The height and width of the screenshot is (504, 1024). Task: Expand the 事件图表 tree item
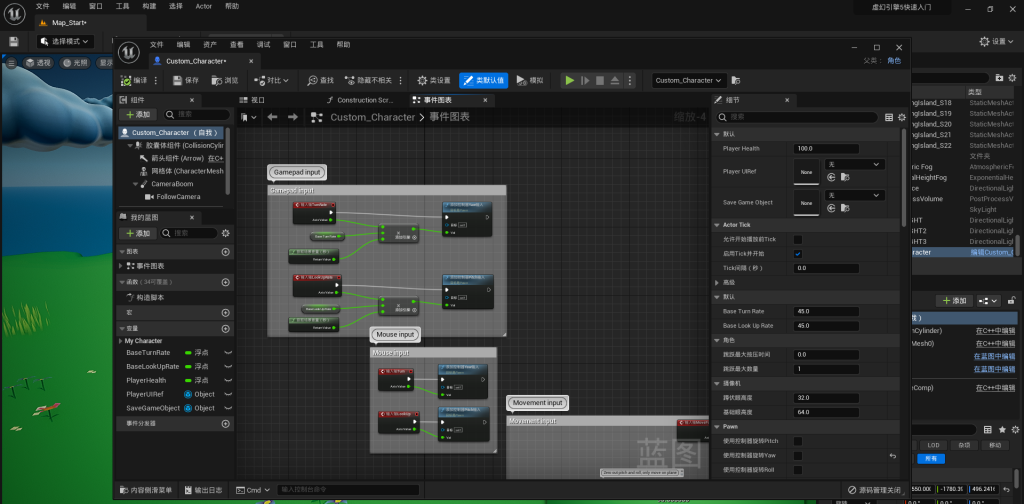pos(121,266)
